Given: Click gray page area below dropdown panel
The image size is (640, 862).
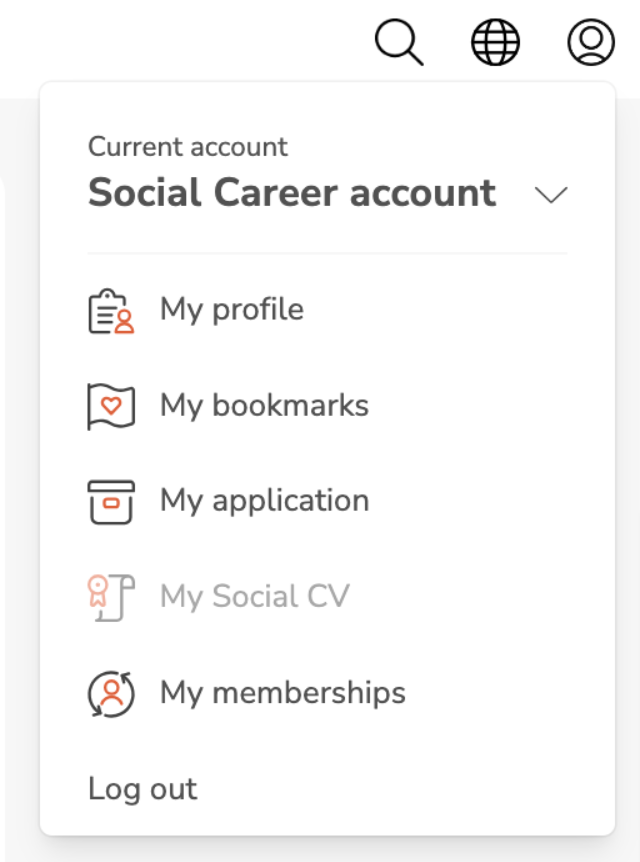Looking at the screenshot, I should coord(320,850).
